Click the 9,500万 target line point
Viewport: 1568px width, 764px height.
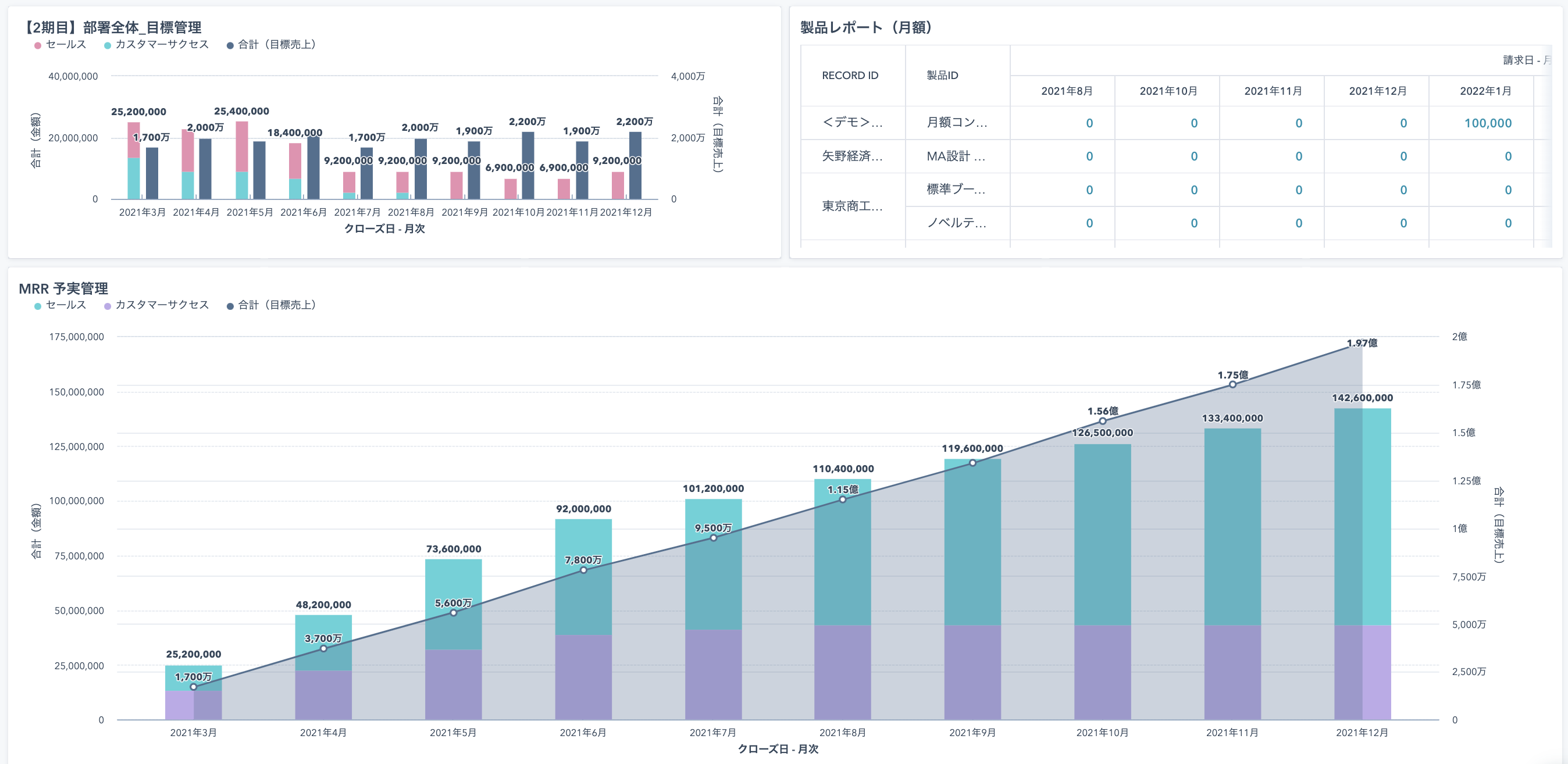(x=714, y=538)
